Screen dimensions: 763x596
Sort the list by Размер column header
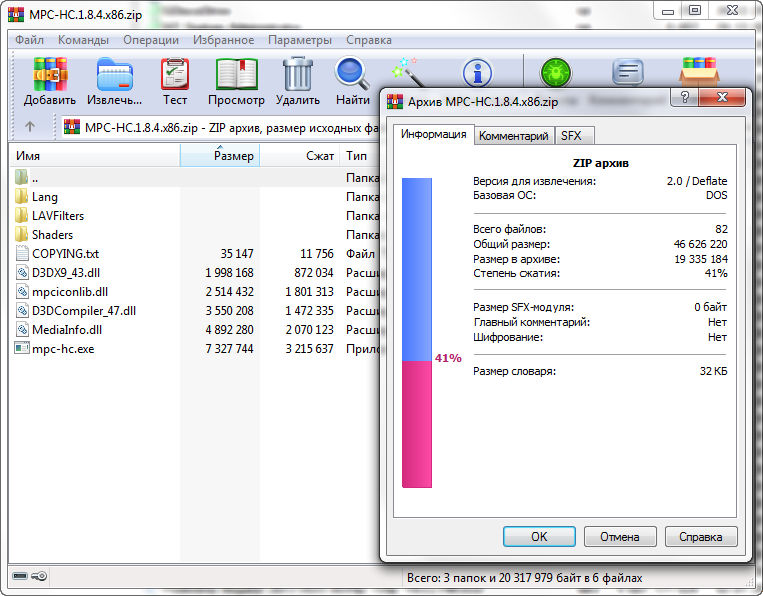[220, 156]
